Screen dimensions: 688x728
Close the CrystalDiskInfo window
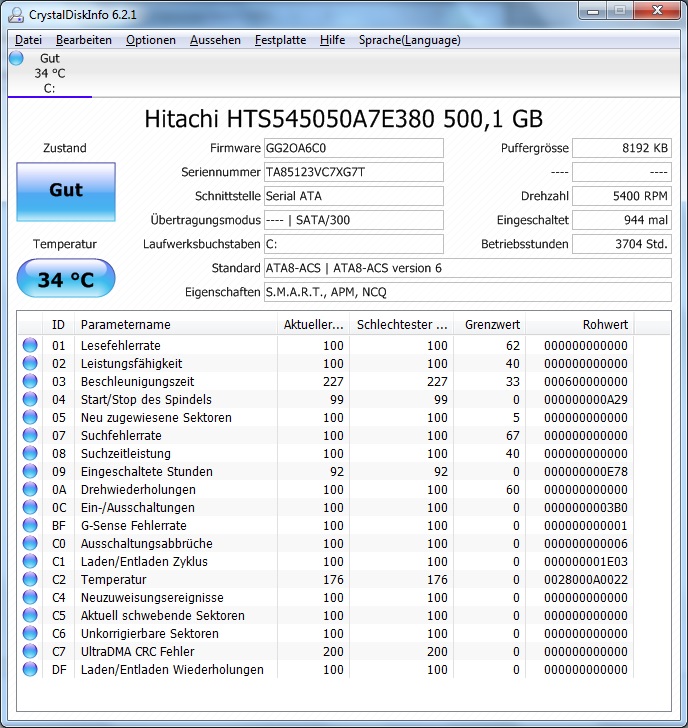[x=657, y=11]
